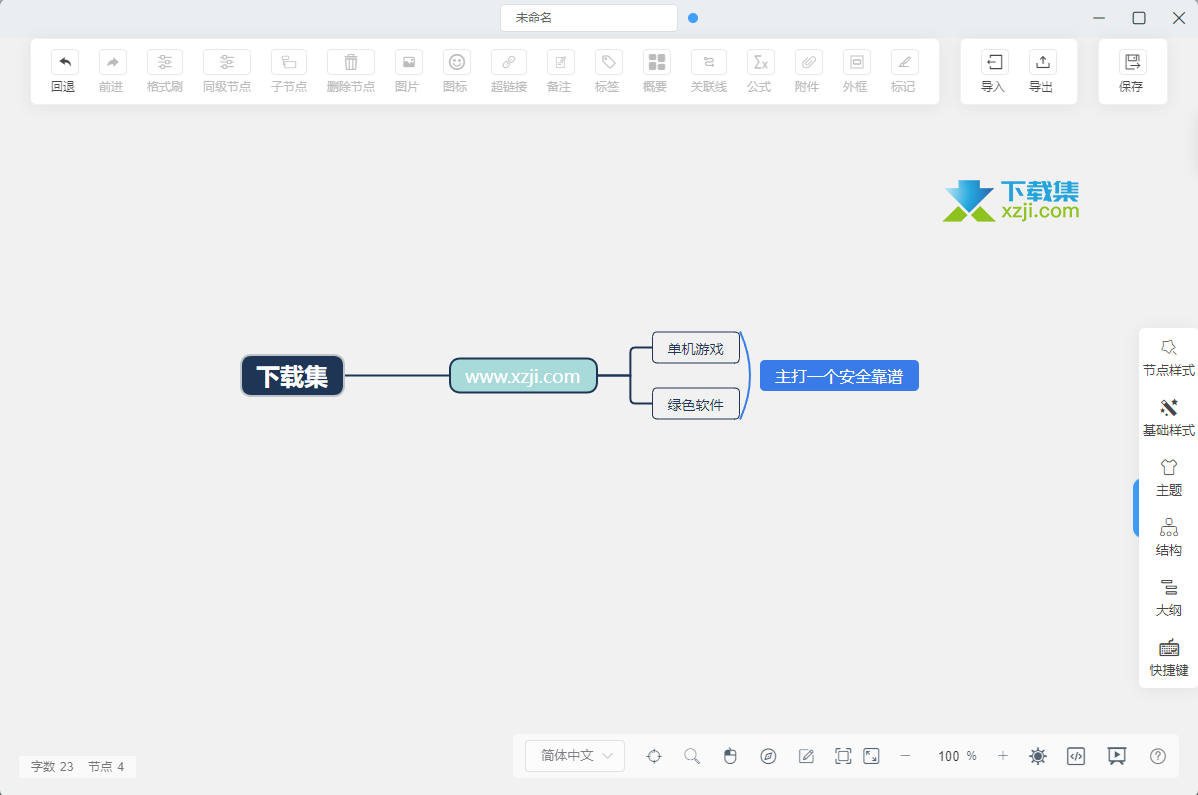Click the 标记 marker icon
1198x795 pixels.
(x=905, y=62)
